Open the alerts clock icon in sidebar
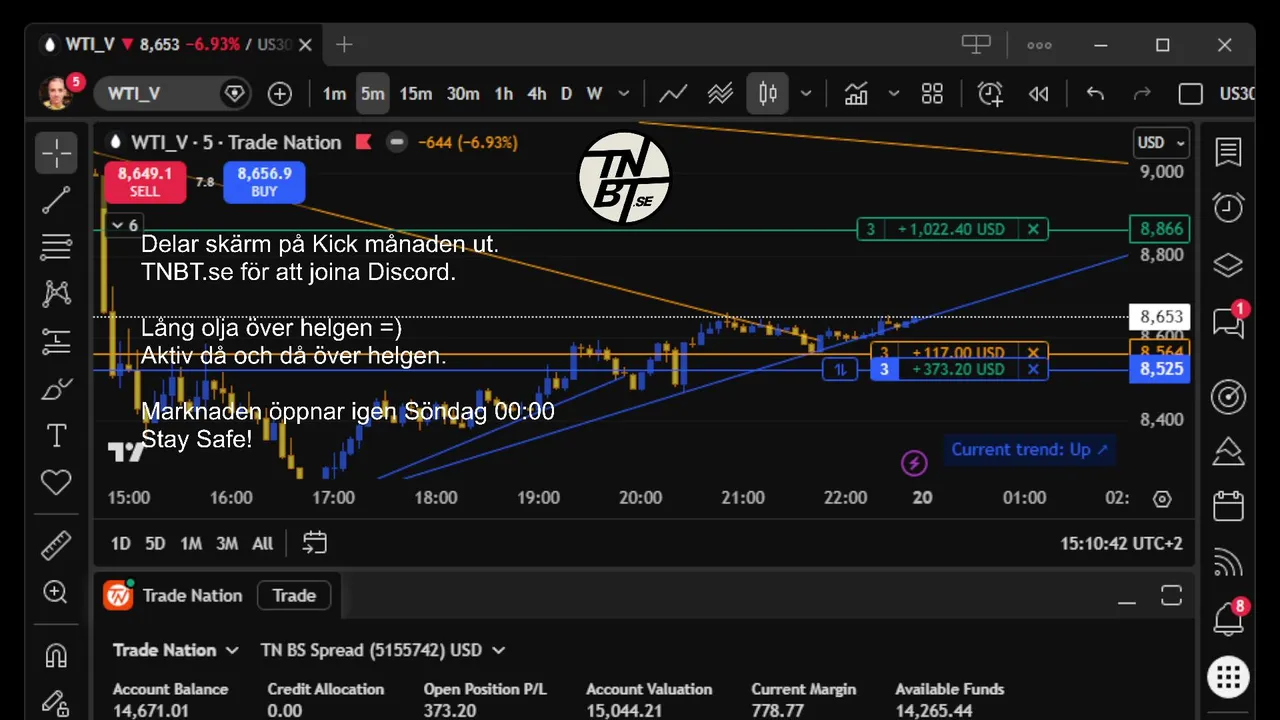Screen dimensions: 1280x720 (1228, 208)
